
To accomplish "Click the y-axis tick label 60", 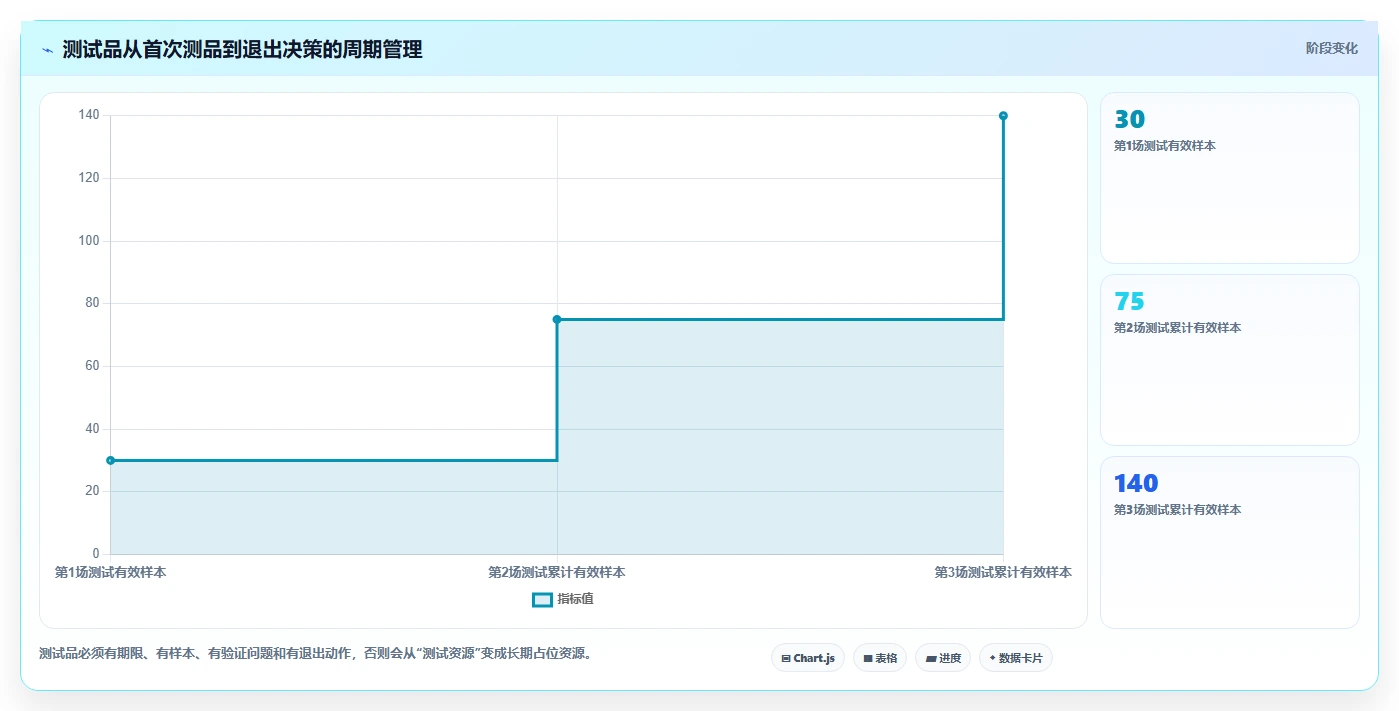I will point(92,366).
